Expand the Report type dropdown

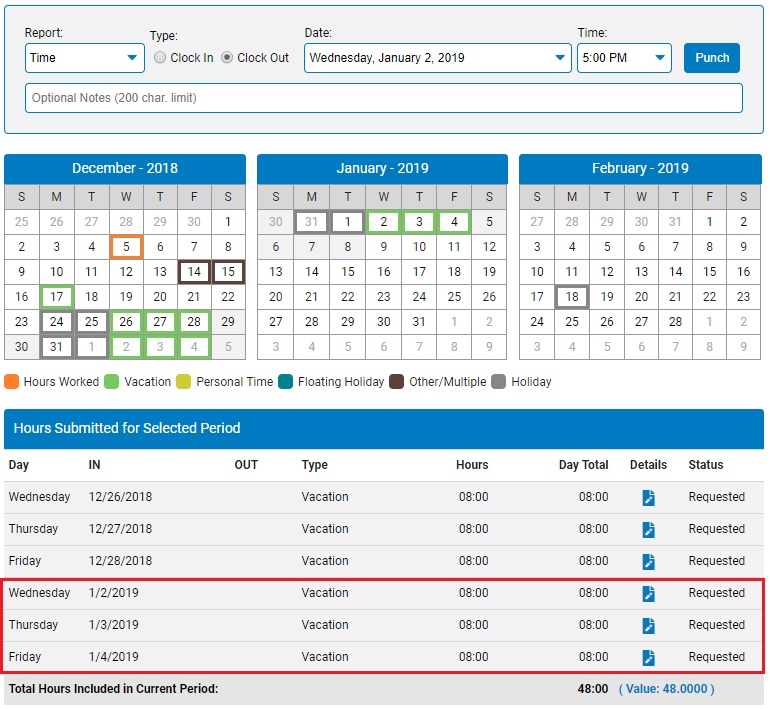point(84,58)
